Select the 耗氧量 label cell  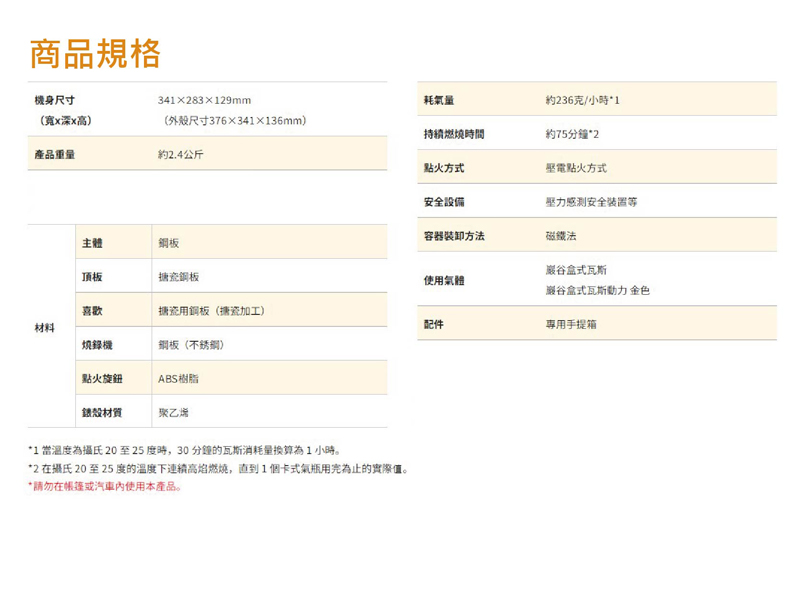tap(440, 100)
